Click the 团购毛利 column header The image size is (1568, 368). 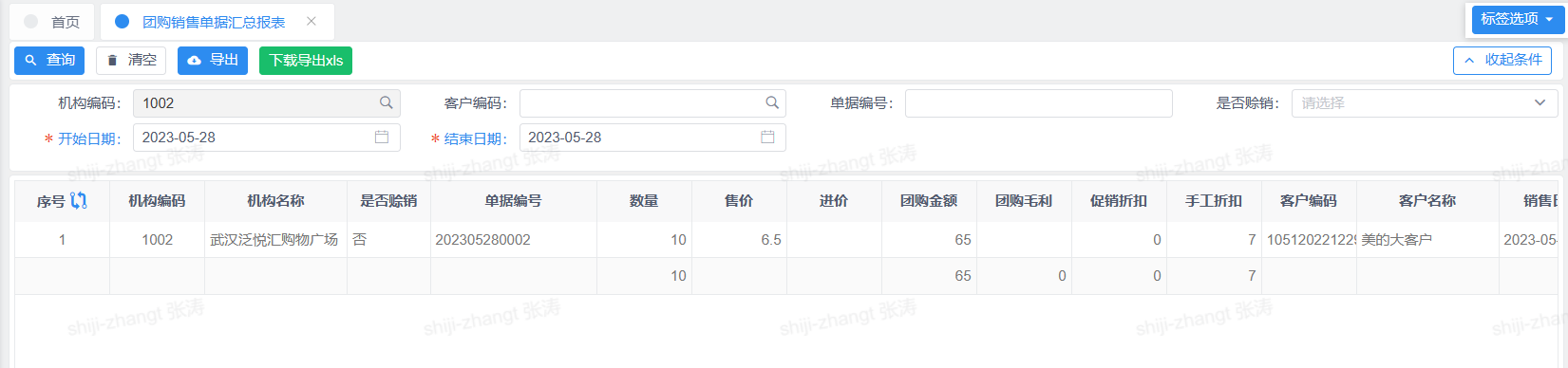[x=1024, y=201]
